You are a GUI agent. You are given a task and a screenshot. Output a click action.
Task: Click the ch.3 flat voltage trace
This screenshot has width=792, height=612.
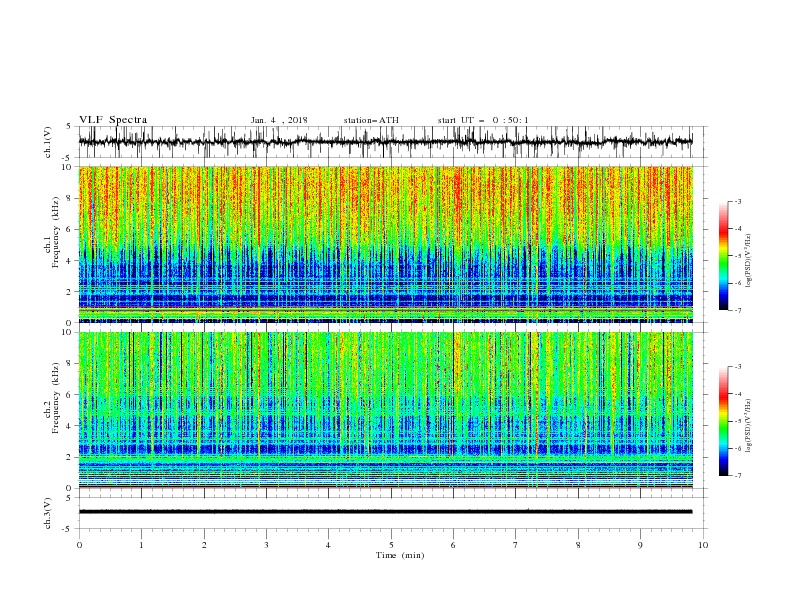coord(385,512)
